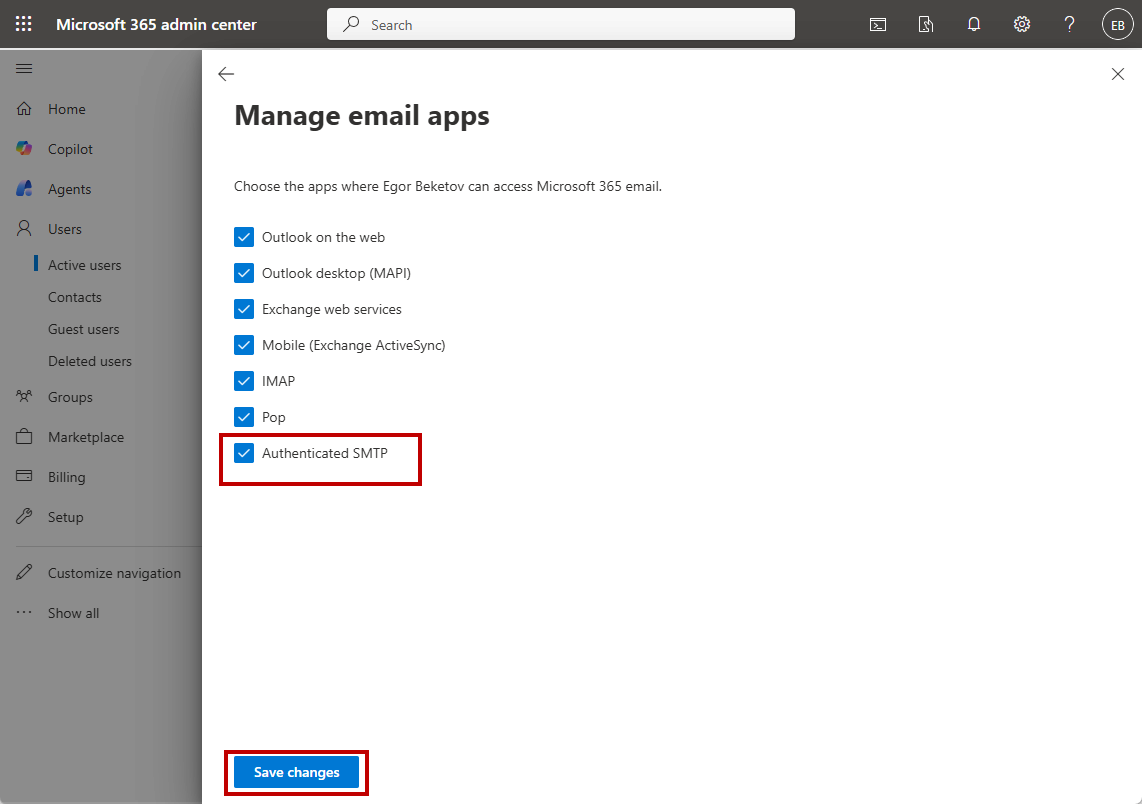Close the Manage email apps panel
The image size is (1142, 804).
point(1118,74)
